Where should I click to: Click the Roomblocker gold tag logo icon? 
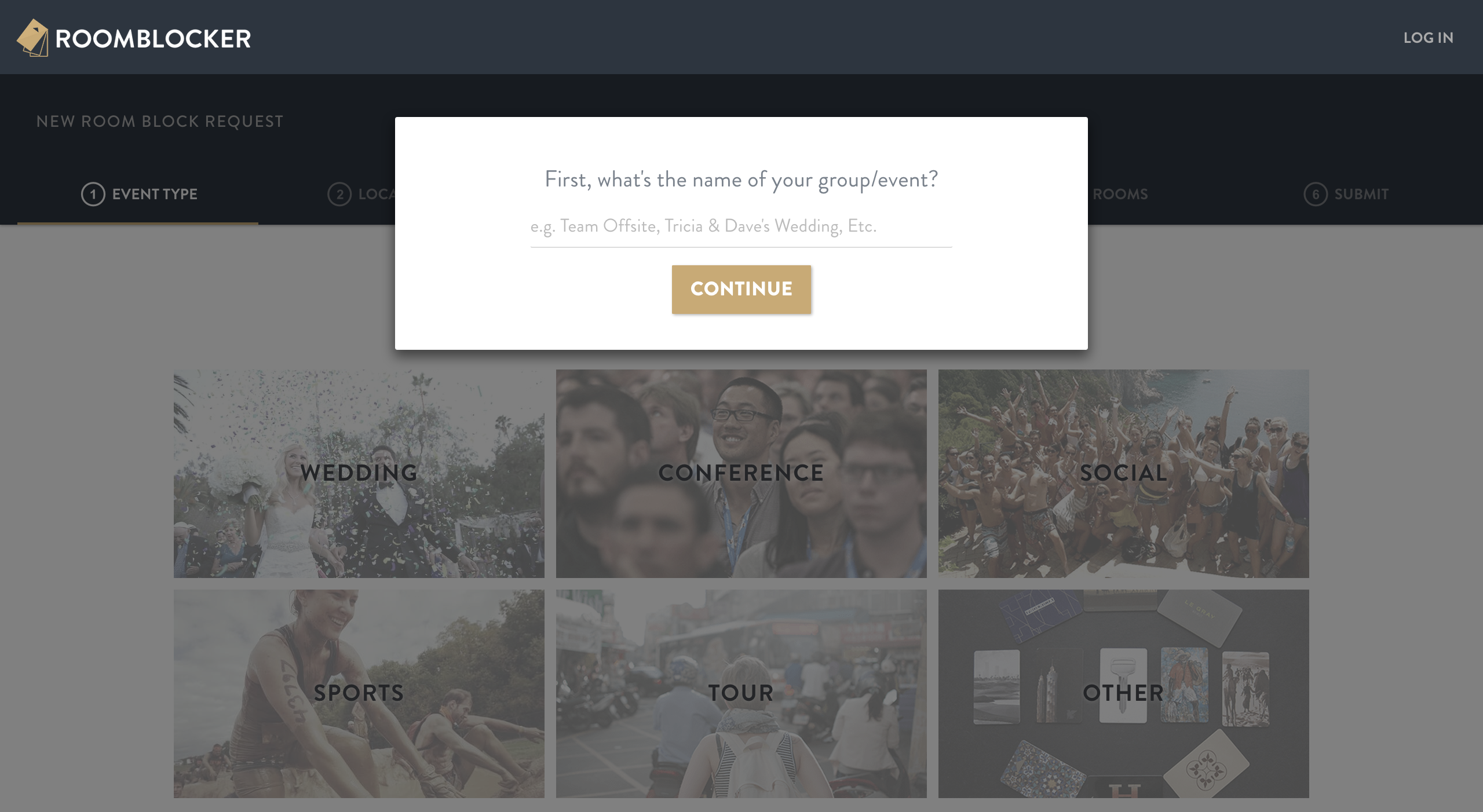[33, 38]
